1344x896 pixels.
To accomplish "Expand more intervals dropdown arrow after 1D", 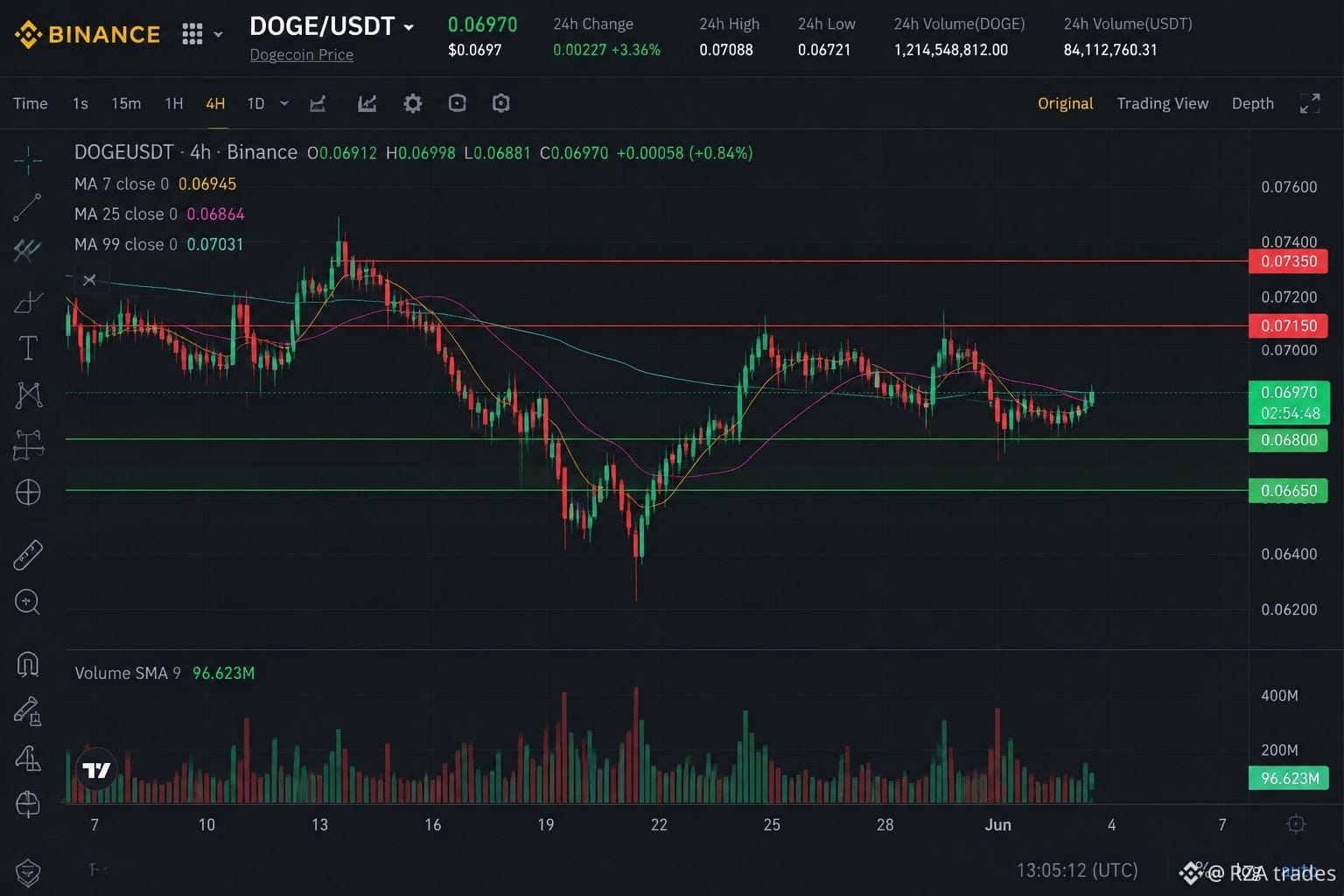I will [284, 103].
